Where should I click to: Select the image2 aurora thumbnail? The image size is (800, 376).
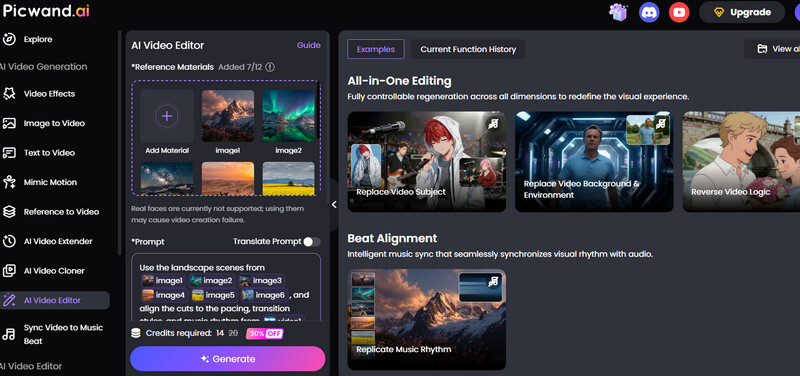coord(288,116)
